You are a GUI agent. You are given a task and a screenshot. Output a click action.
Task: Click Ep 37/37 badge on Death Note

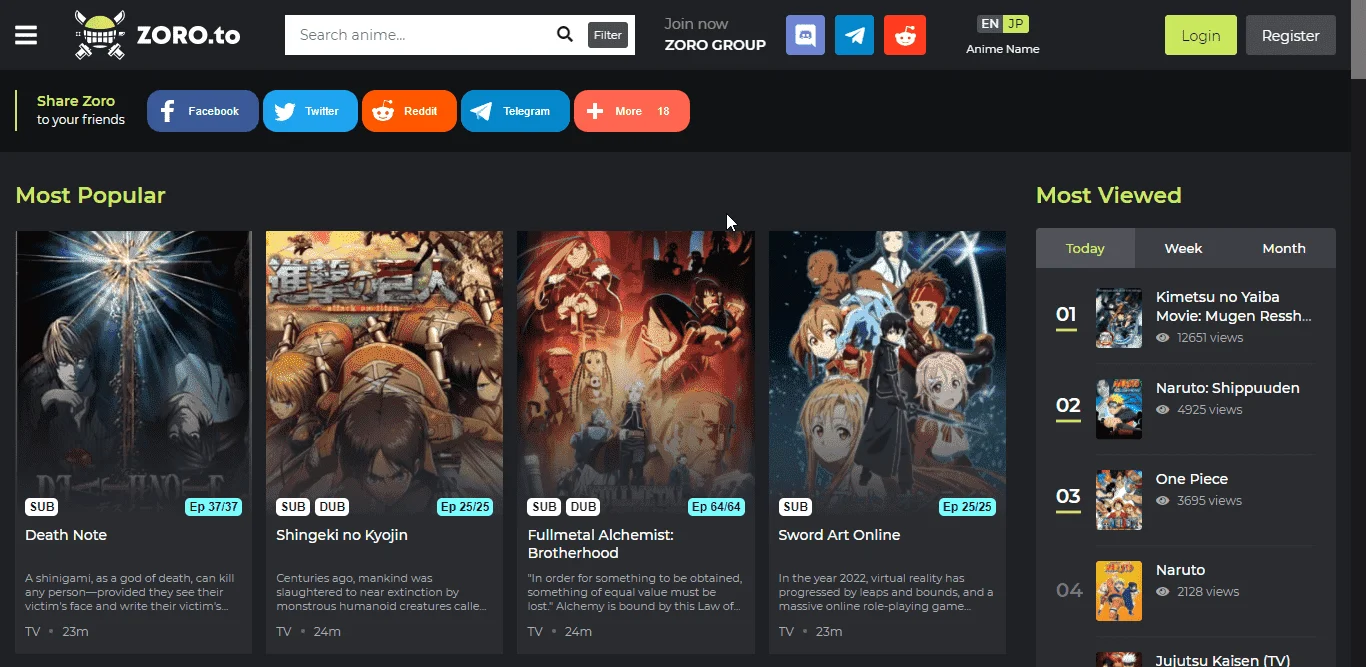[x=214, y=507]
